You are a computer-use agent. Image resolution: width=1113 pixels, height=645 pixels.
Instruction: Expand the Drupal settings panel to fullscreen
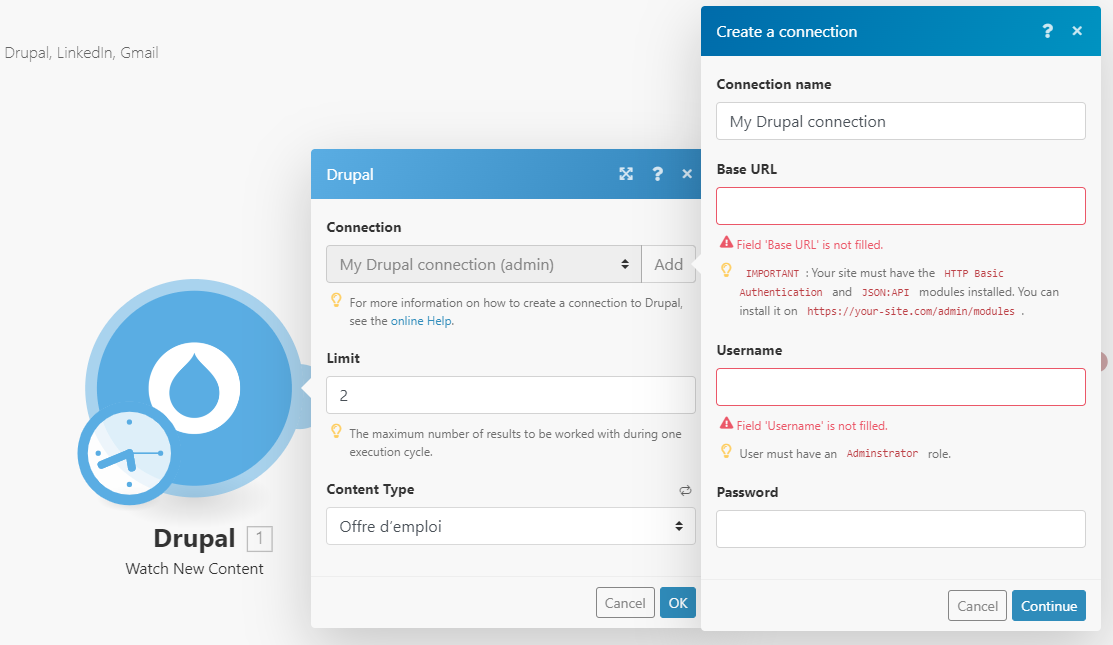click(x=626, y=173)
